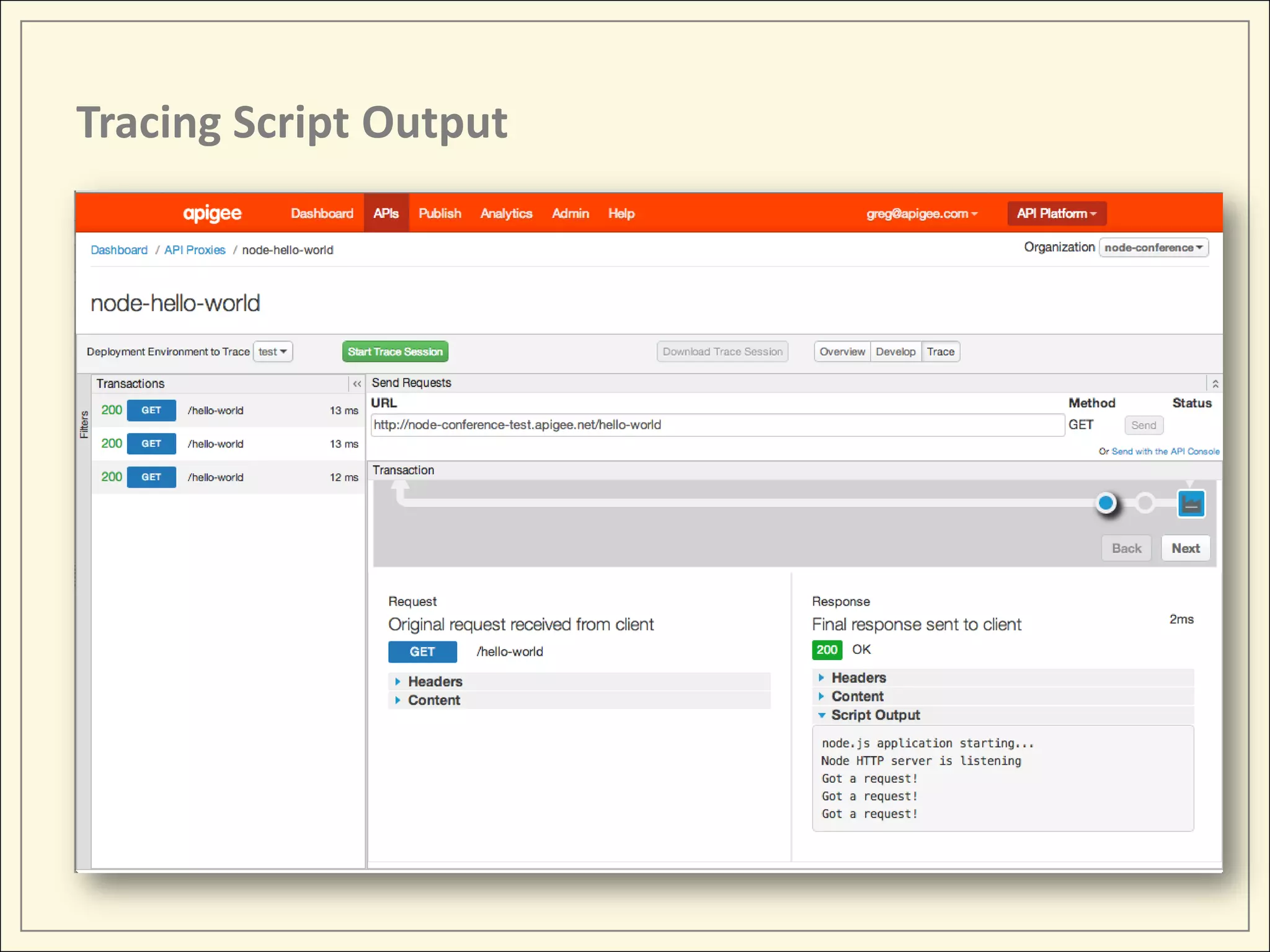Select the blue filled flow step circle

(x=1106, y=503)
